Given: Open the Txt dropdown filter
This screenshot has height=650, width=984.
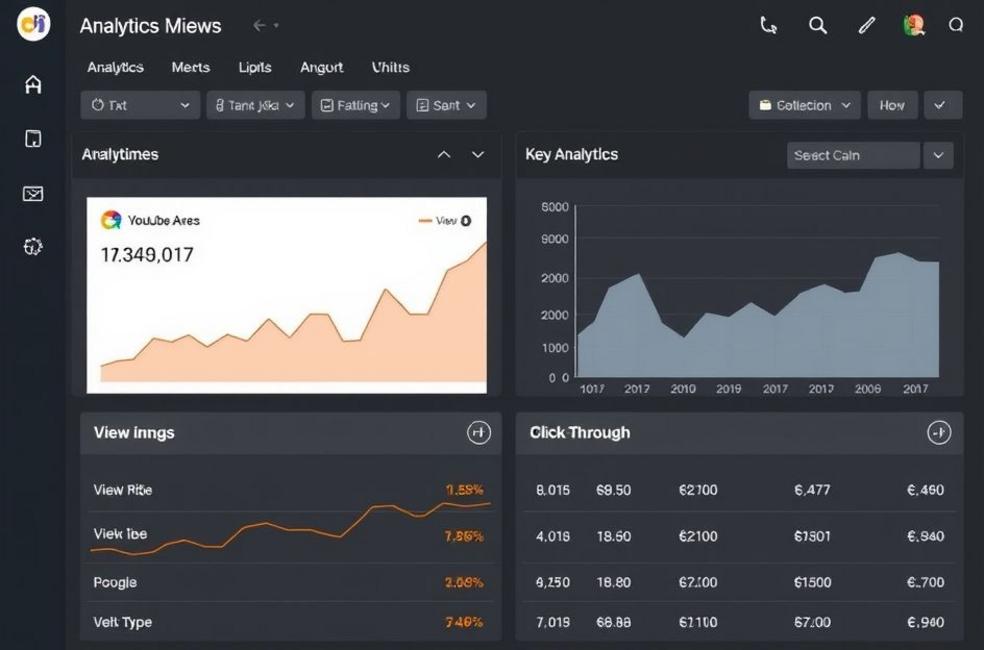Looking at the screenshot, I should pos(140,105).
